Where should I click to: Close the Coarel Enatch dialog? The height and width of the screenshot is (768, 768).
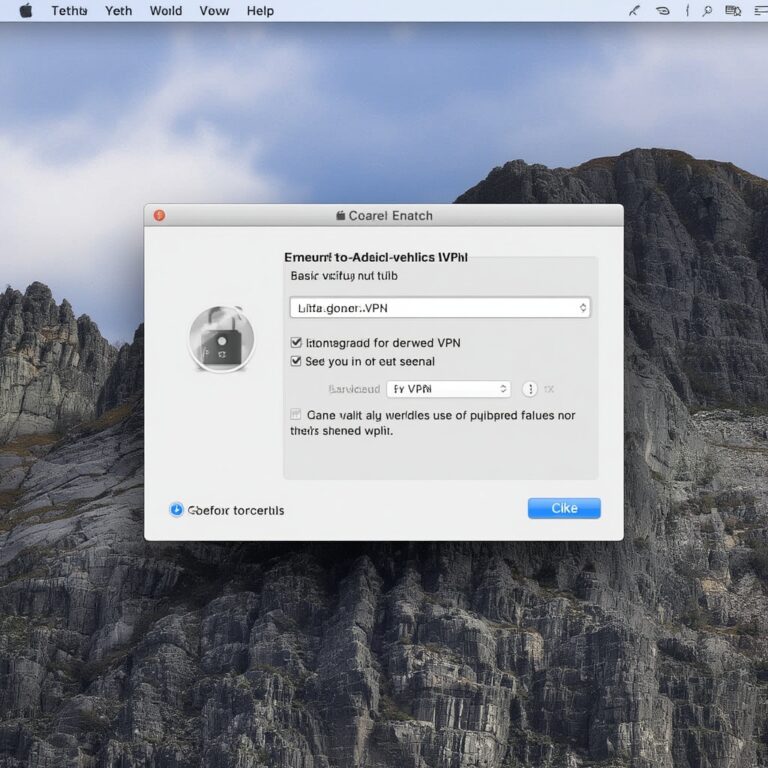click(x=159, y=216)
